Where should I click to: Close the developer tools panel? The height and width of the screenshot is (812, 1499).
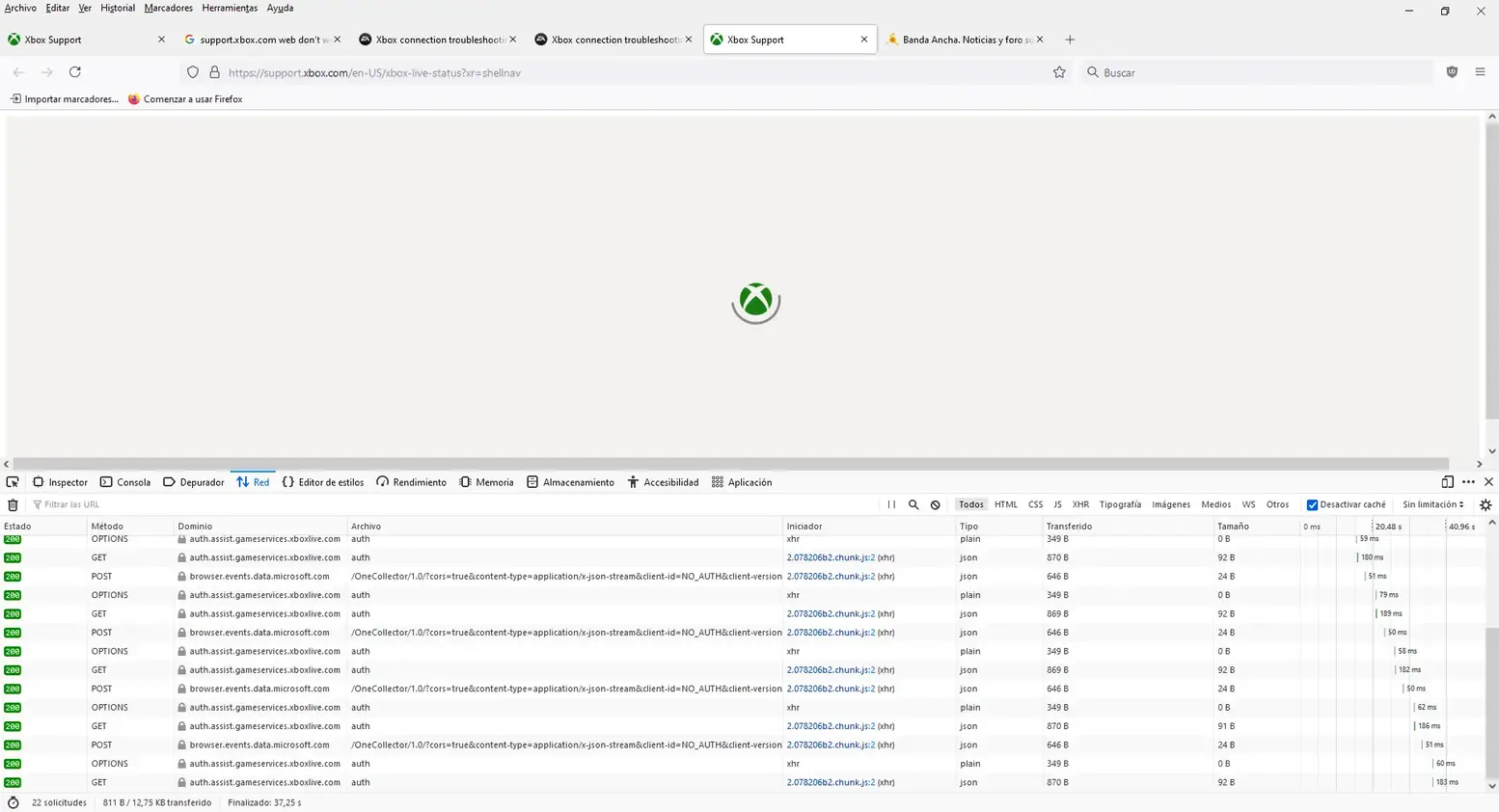tap(1488, 482)
